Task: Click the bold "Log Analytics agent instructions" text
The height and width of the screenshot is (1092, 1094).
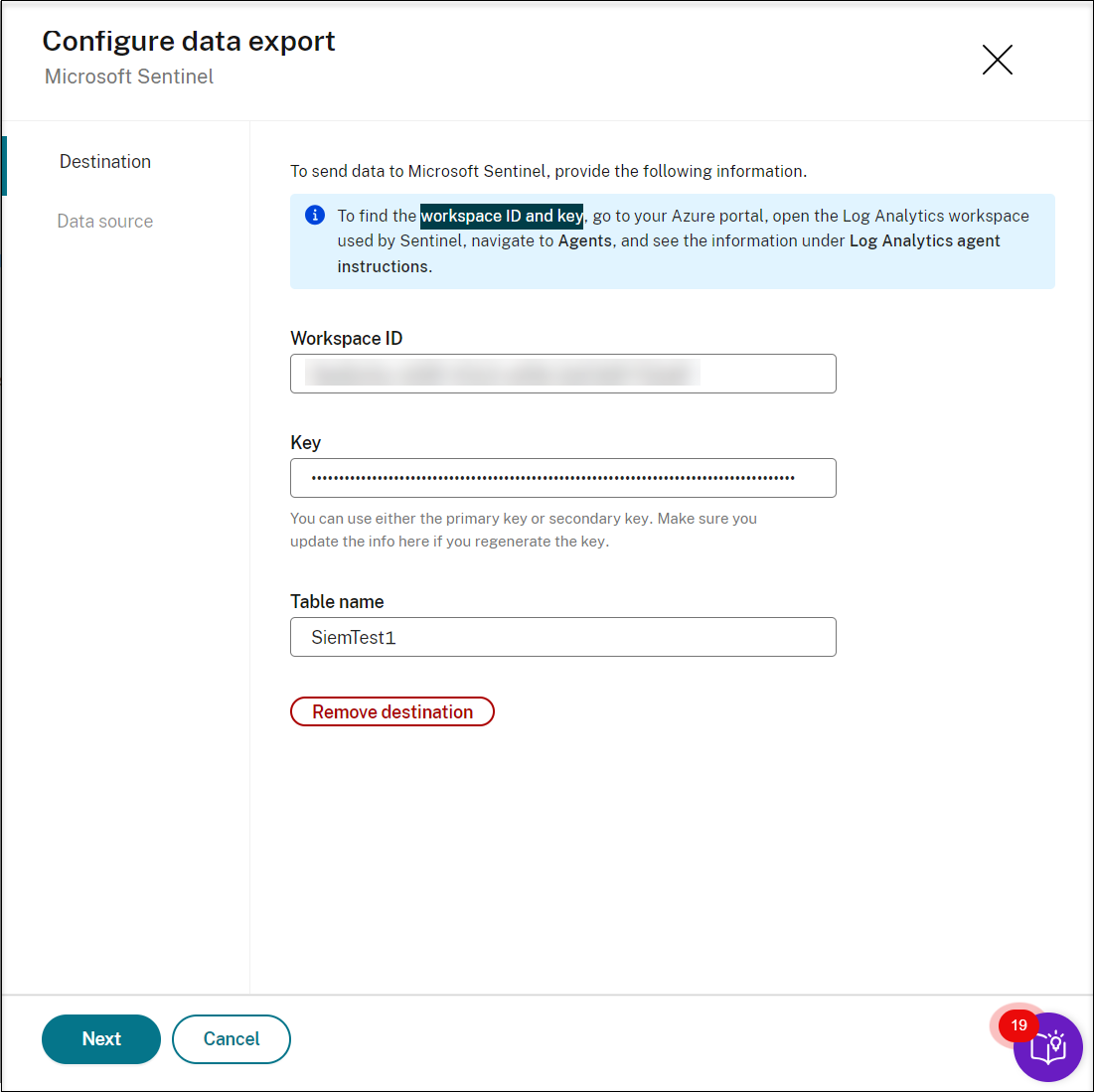Action: click(924, 241)
